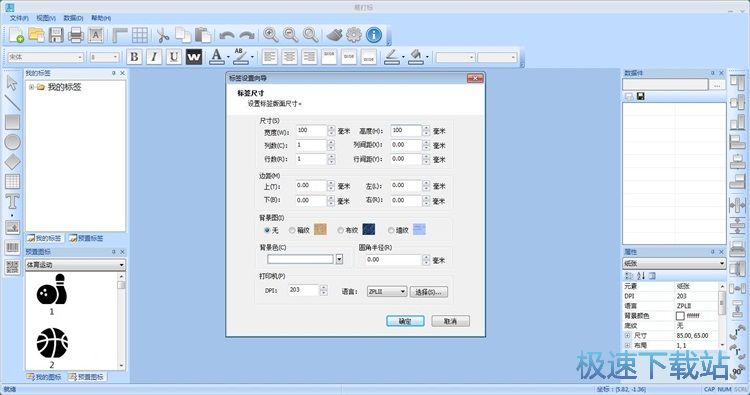The height and width of the screenshot is (395, 750).
Task: Open settings via the gear toolbar icon
Action: point(353,34)
